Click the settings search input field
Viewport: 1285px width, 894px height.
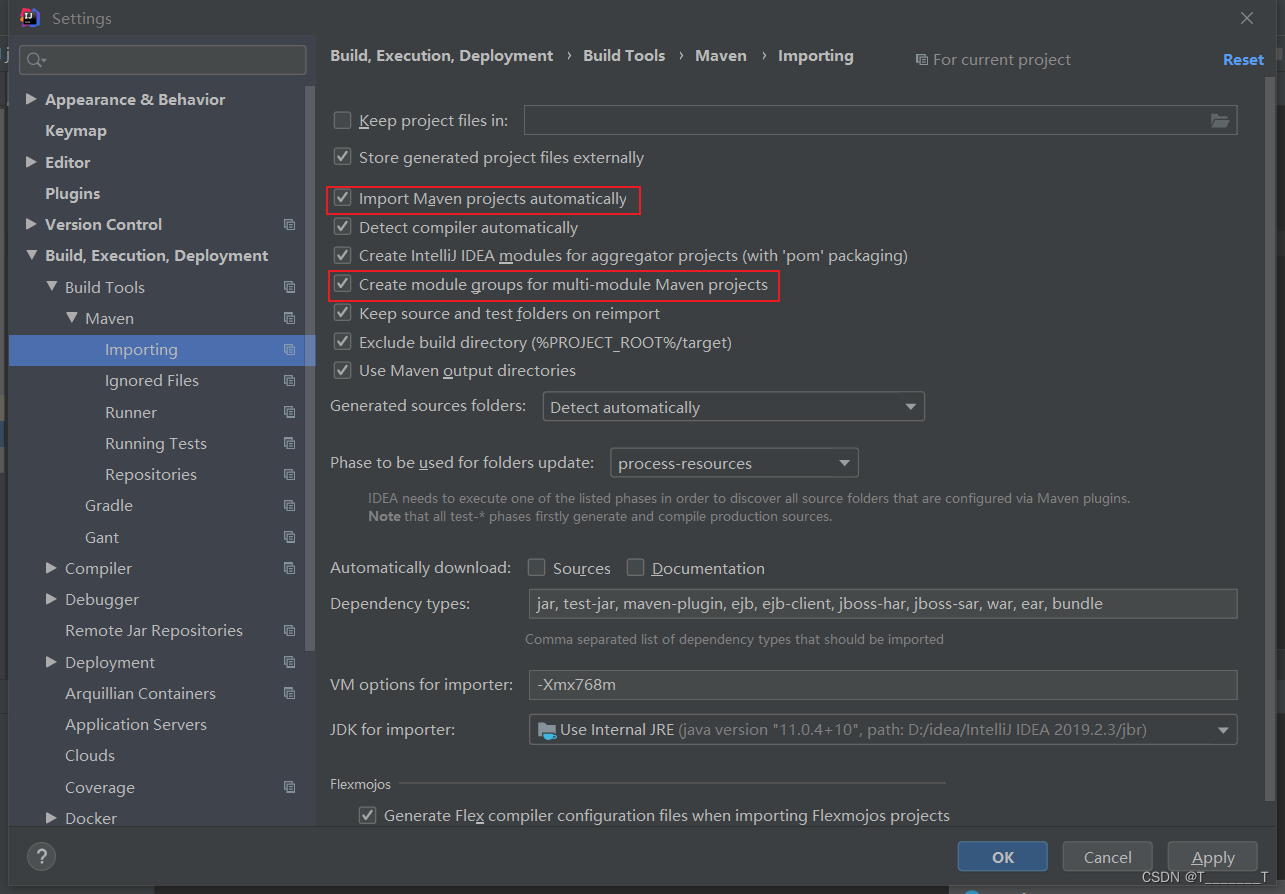163,60
